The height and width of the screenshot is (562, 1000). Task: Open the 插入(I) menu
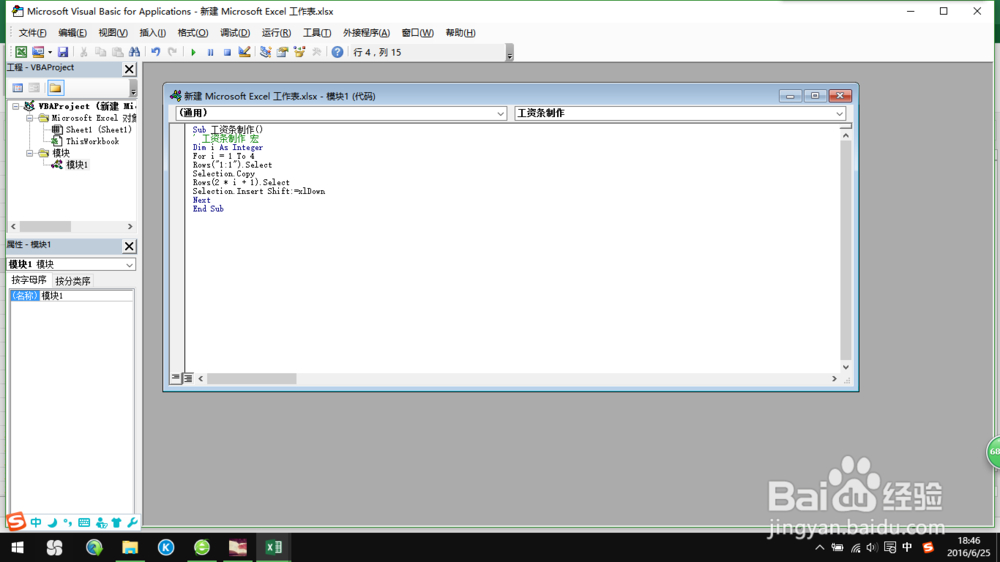point(152,33)
